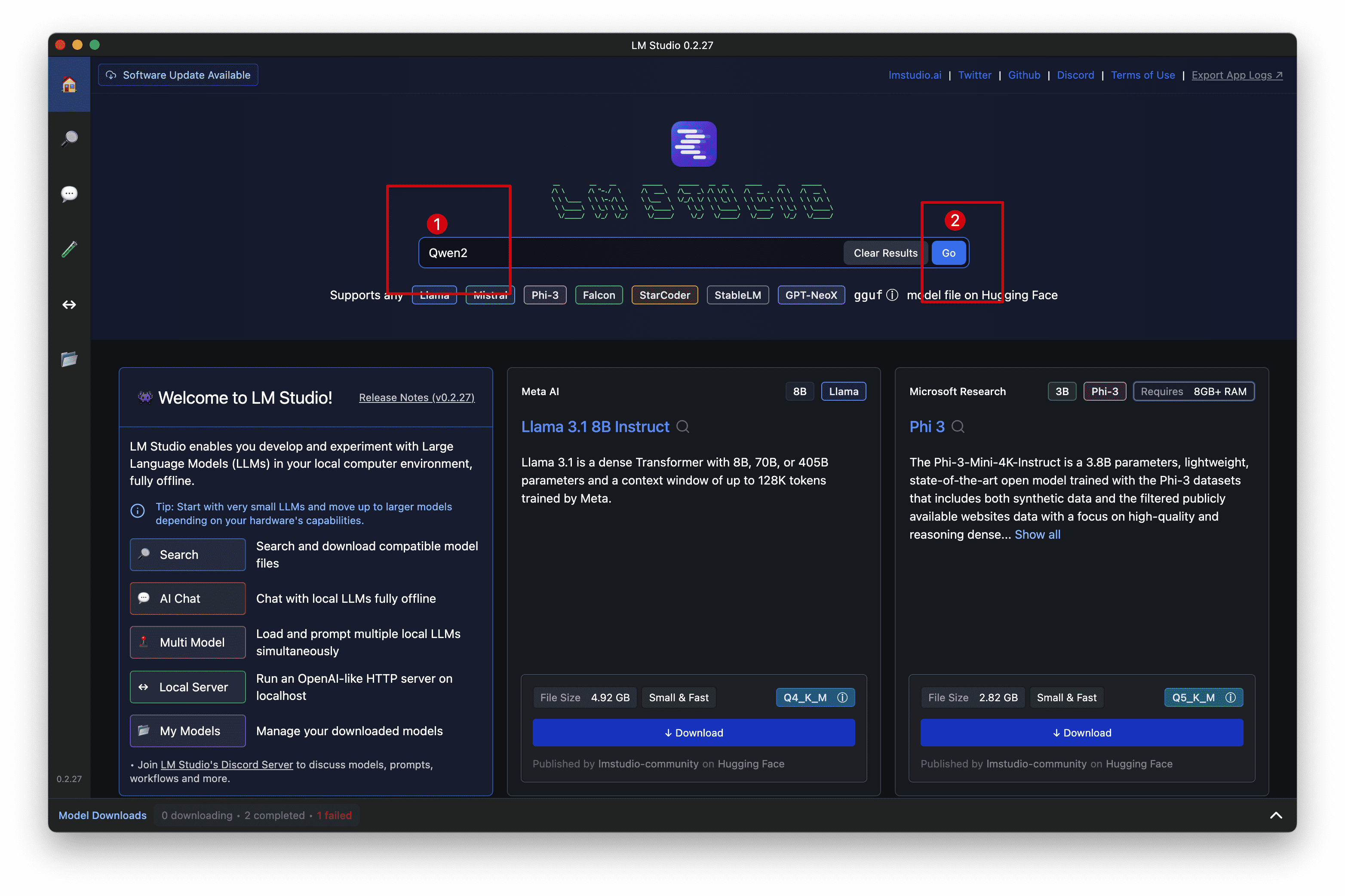This screenshot has width=1345, height=896.
Task: Click the 8B size tag
Action: coord(799,391)
